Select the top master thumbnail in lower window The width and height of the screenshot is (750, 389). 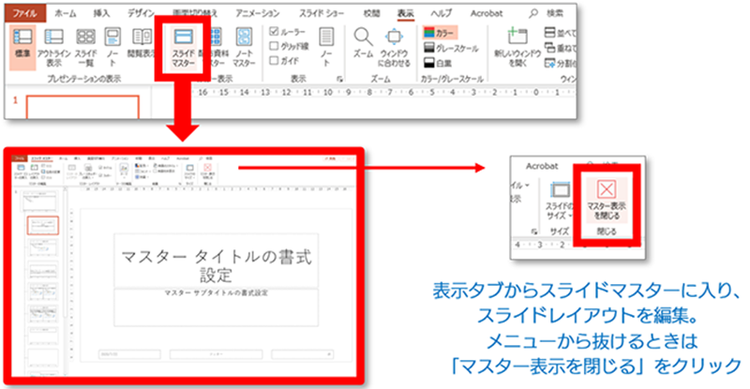[39, 201]
